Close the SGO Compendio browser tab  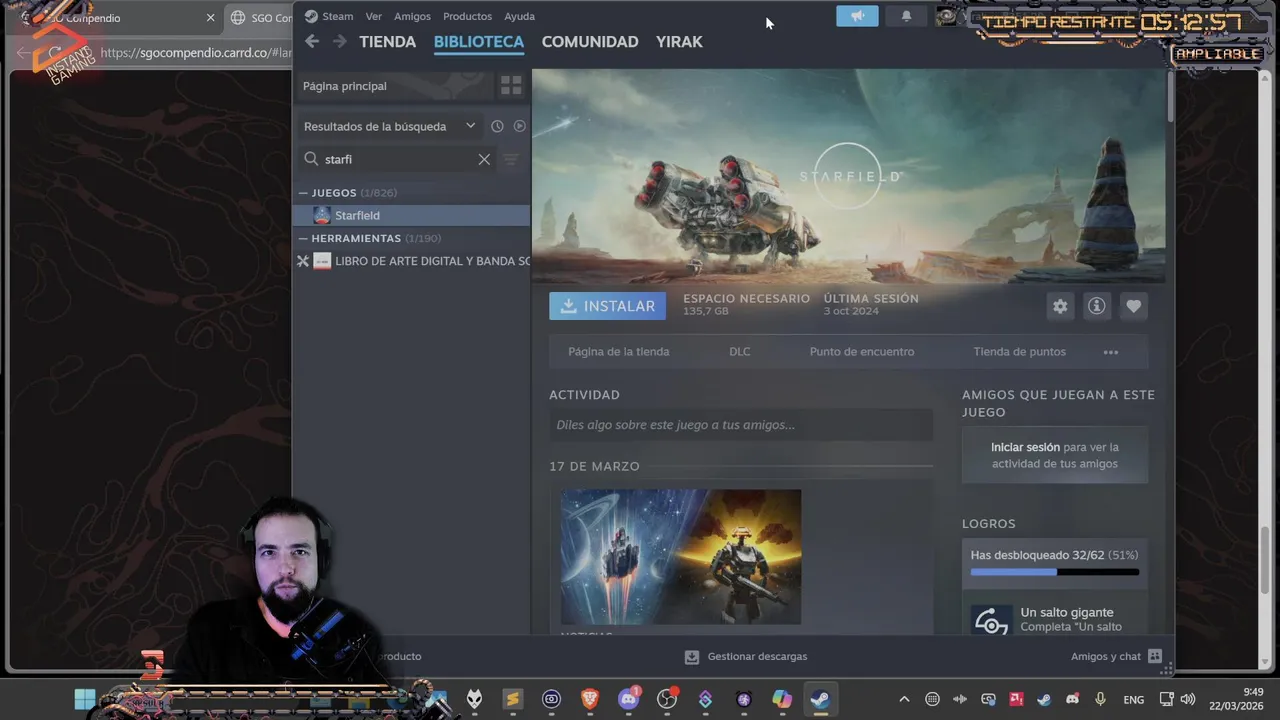[x=211, y=18]
